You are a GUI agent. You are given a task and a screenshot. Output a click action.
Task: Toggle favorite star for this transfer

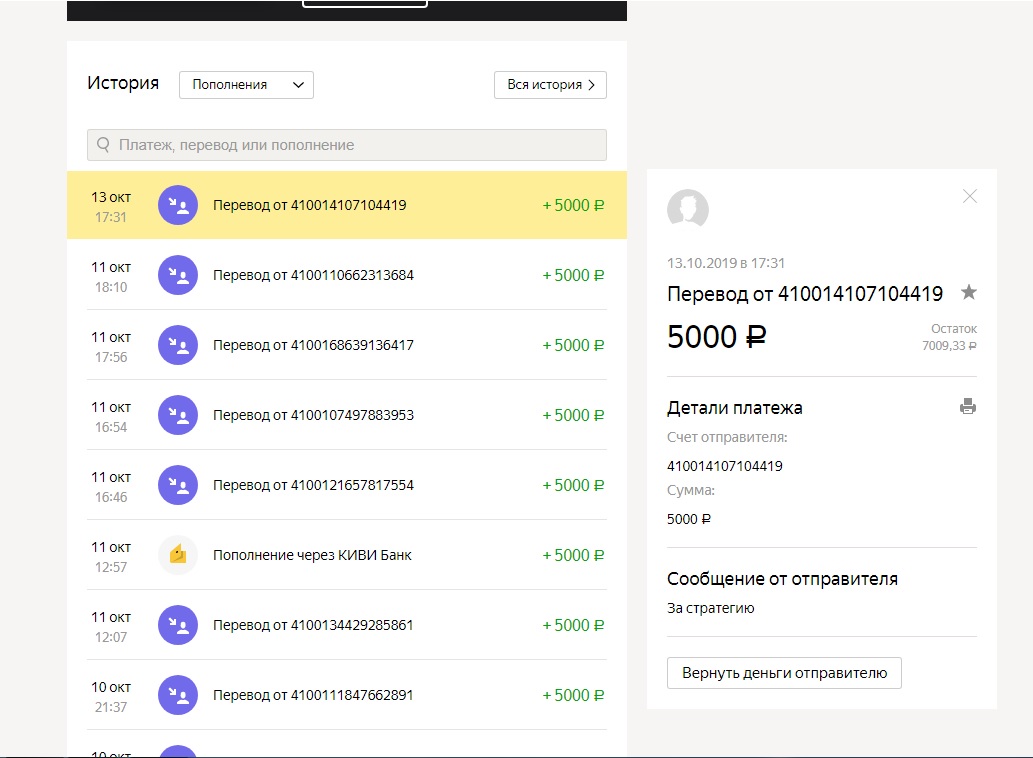tap(968, 292)
